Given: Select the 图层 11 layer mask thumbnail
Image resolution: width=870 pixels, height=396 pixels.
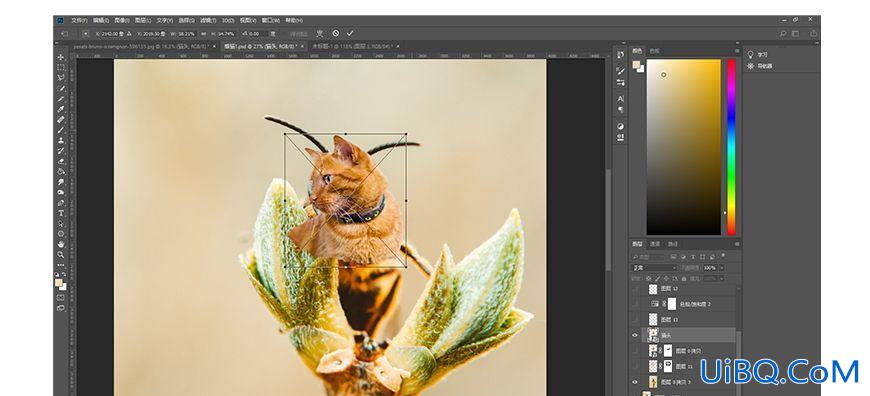Looking at the screenshot, I should pyautogui.click(x=668, y=366).
